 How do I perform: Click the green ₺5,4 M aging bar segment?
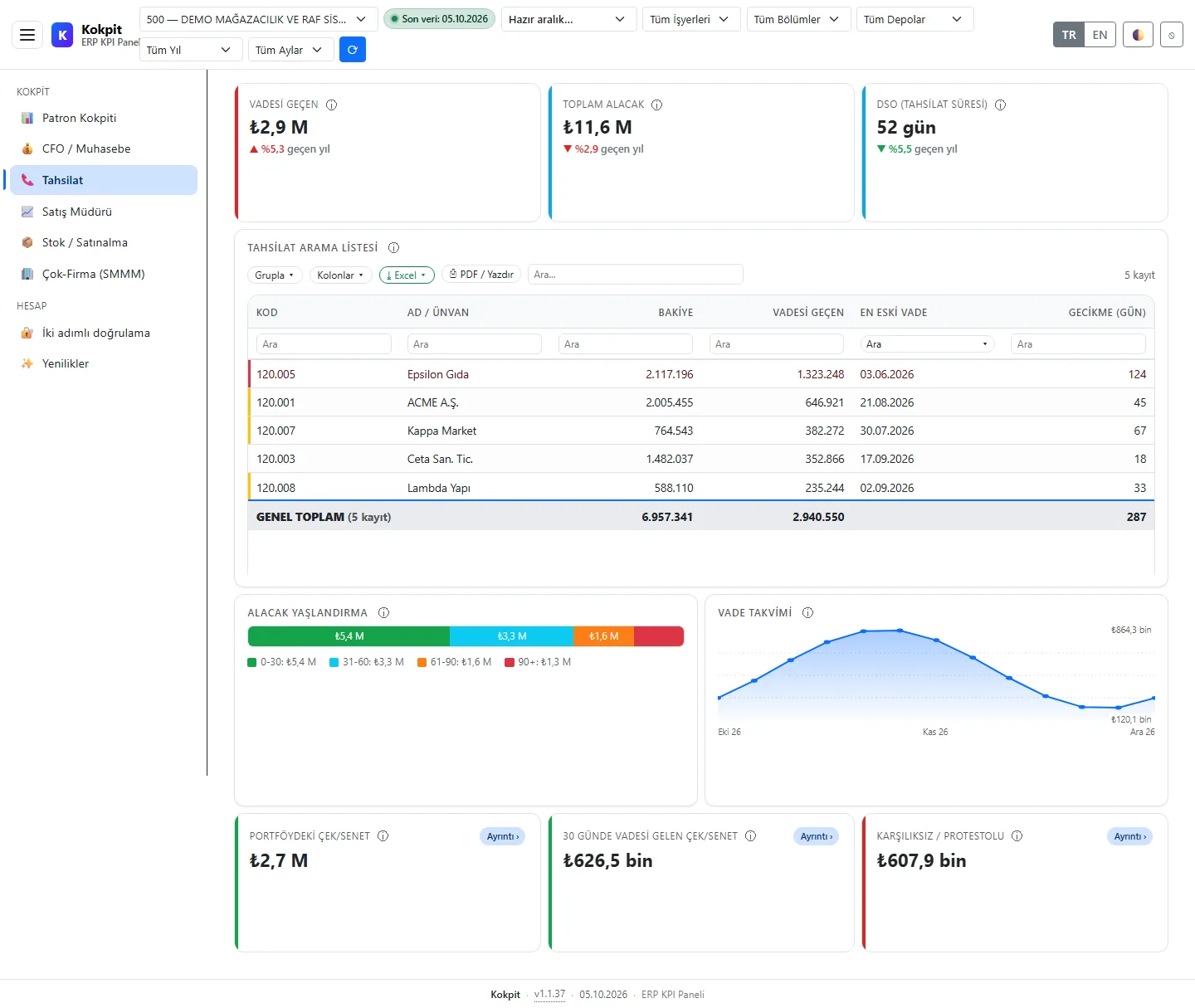[349, 636]
